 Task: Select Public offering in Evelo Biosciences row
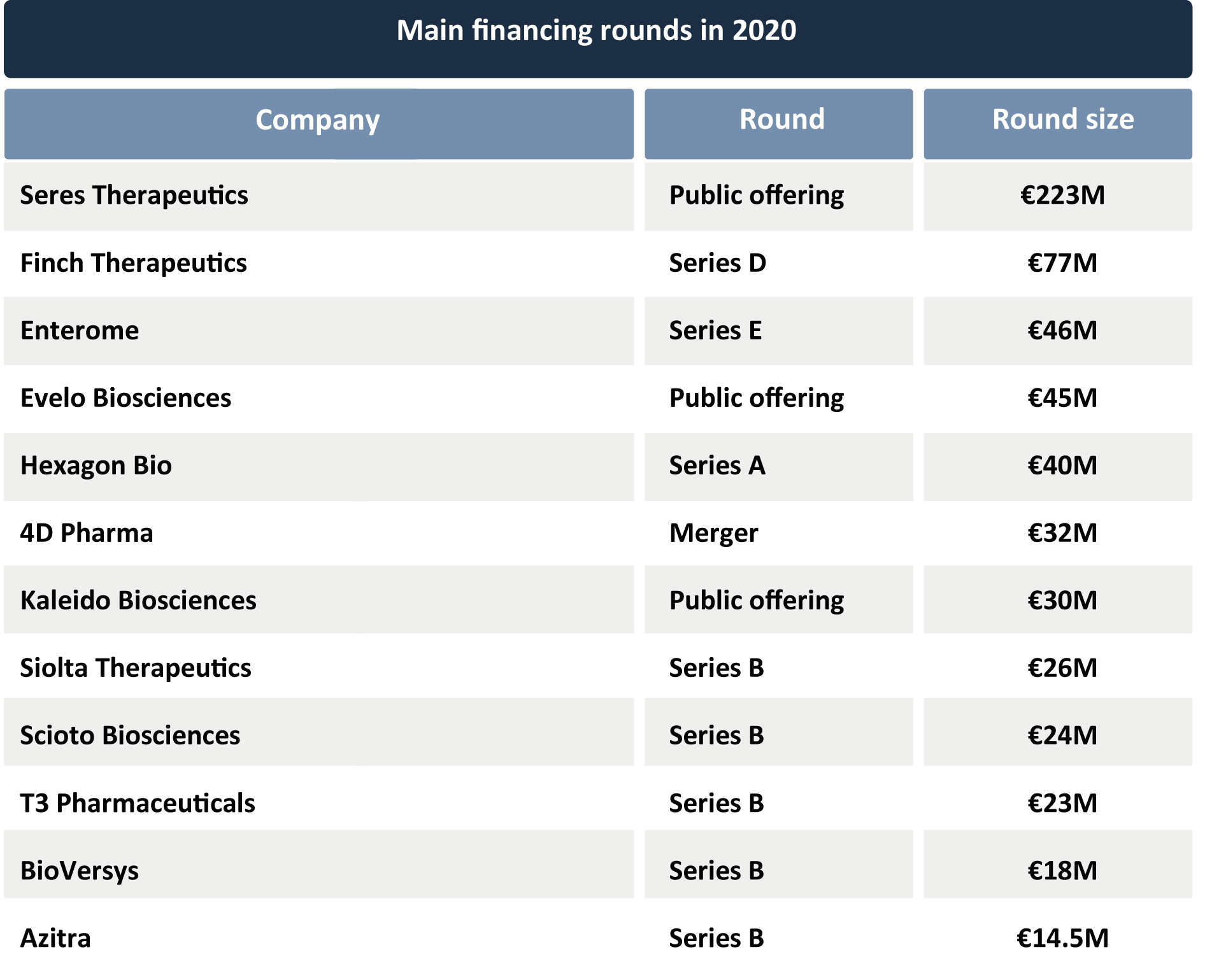coord(757,399)
